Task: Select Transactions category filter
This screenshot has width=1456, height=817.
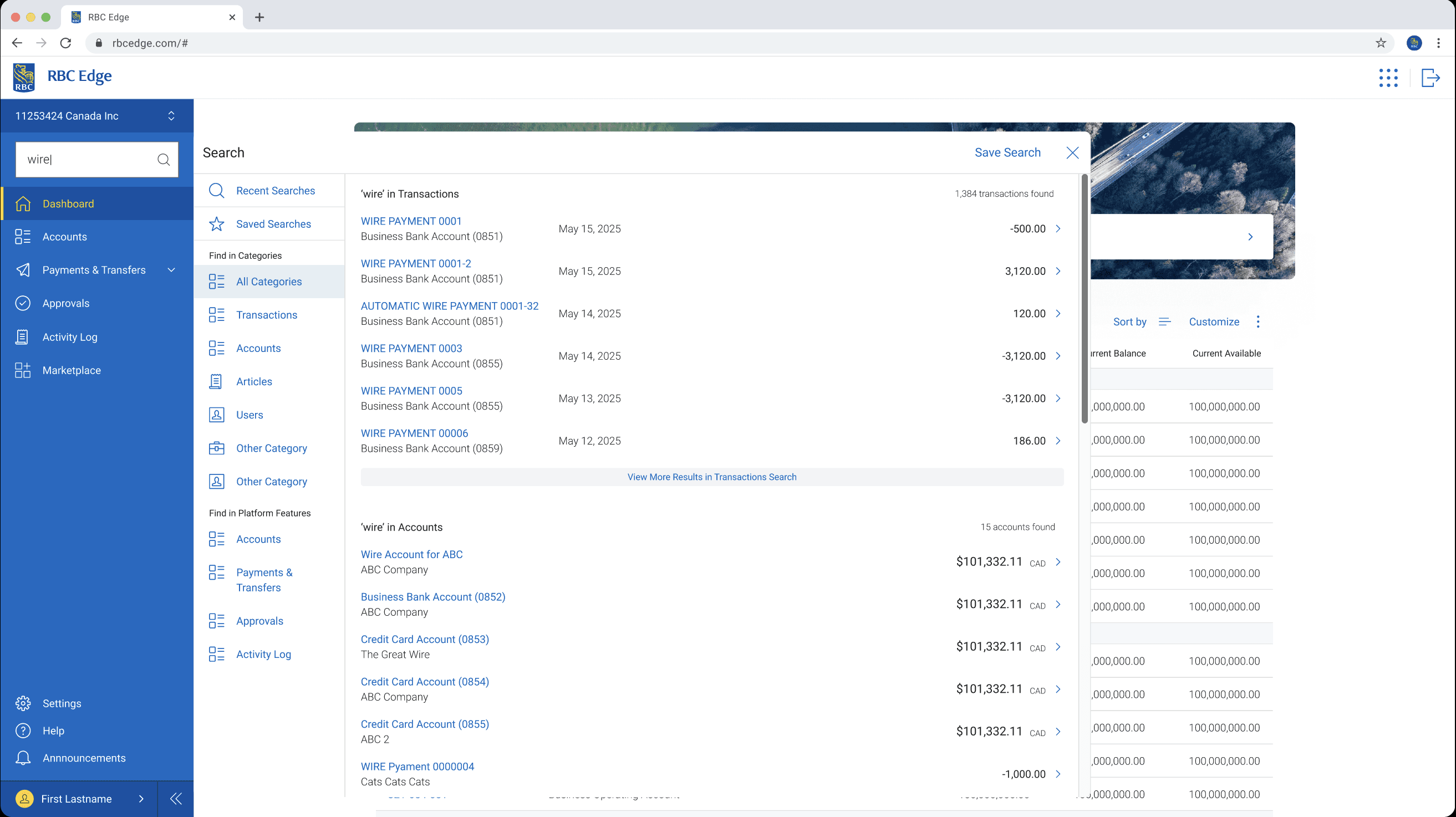Action: (x=266, y=315)
